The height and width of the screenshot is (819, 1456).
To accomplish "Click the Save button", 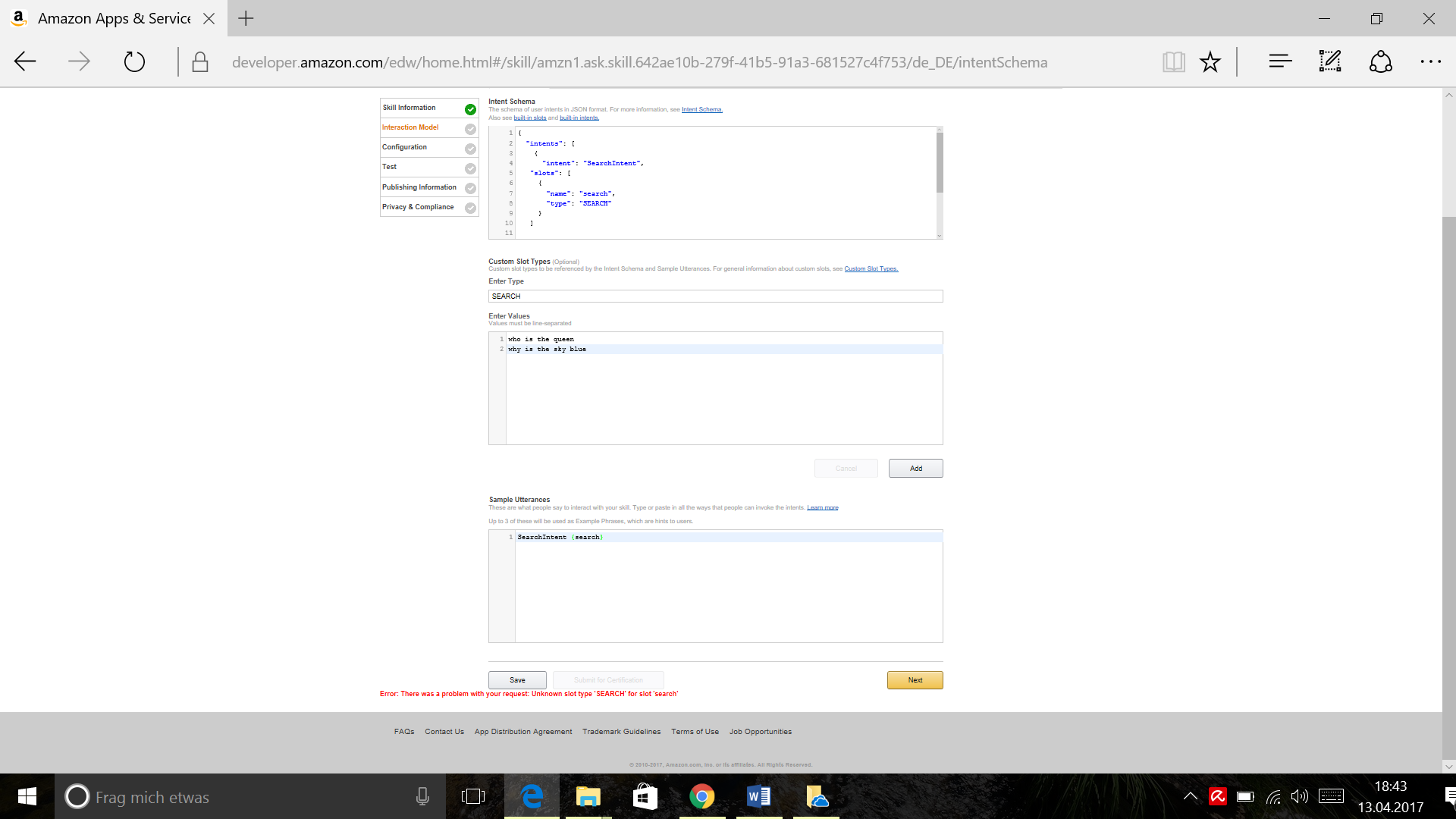I will pos(517,680).
